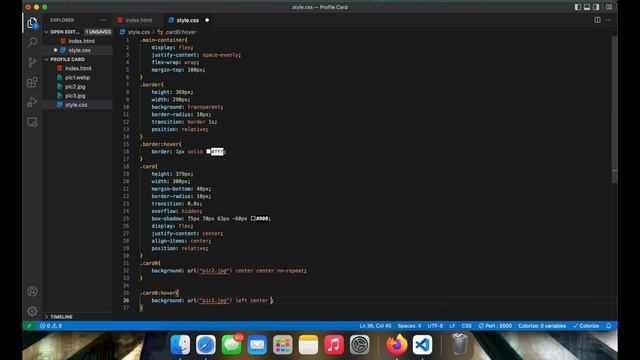Open Messages from the Dock
This screenshot has height=360, width=640.
(231, 344)
